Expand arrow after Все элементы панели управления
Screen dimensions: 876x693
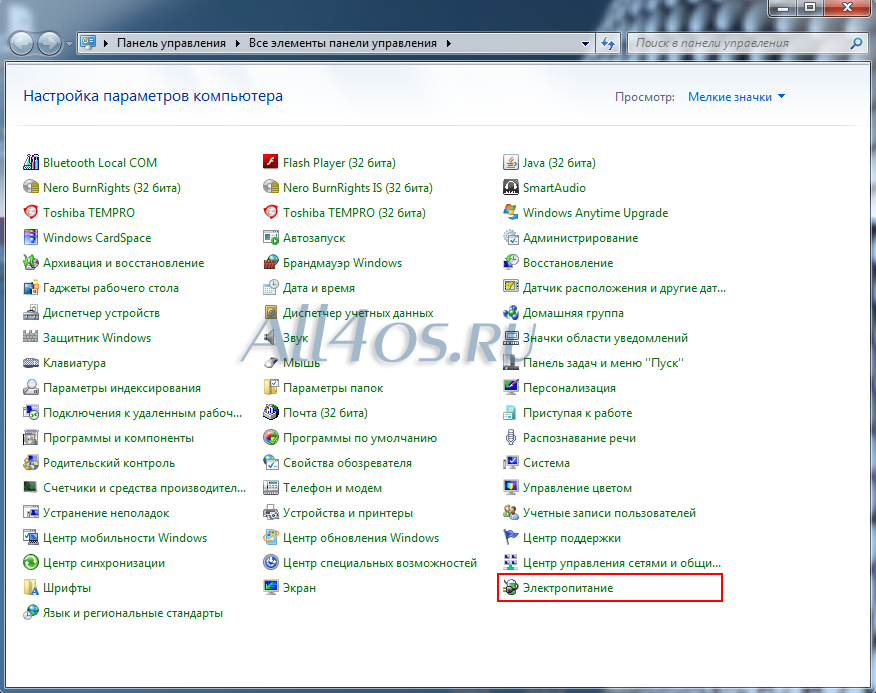click(448, 43)
